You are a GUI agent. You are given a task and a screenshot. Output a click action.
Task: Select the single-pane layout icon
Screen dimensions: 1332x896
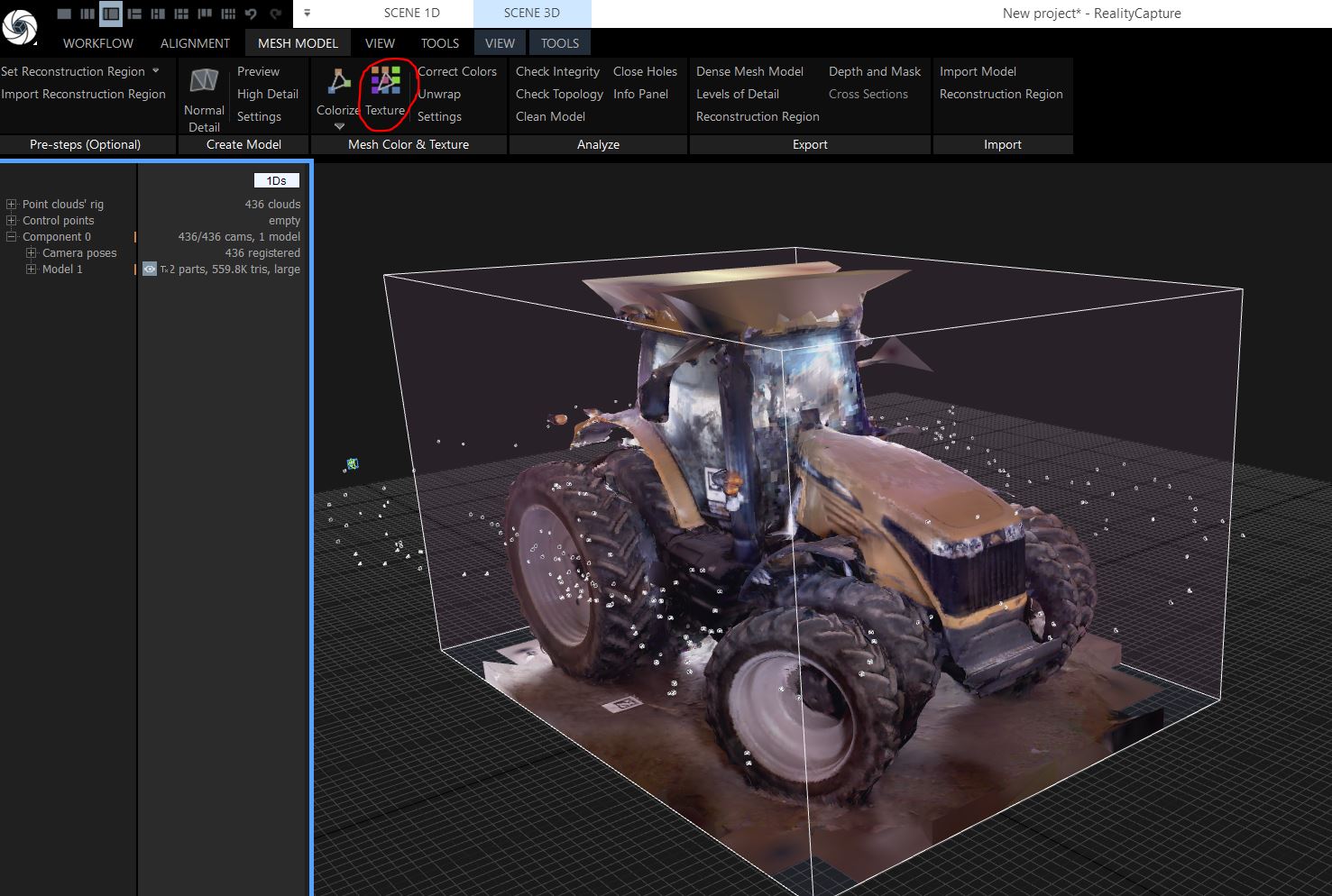pyautogui.click(x=64, y=14)
